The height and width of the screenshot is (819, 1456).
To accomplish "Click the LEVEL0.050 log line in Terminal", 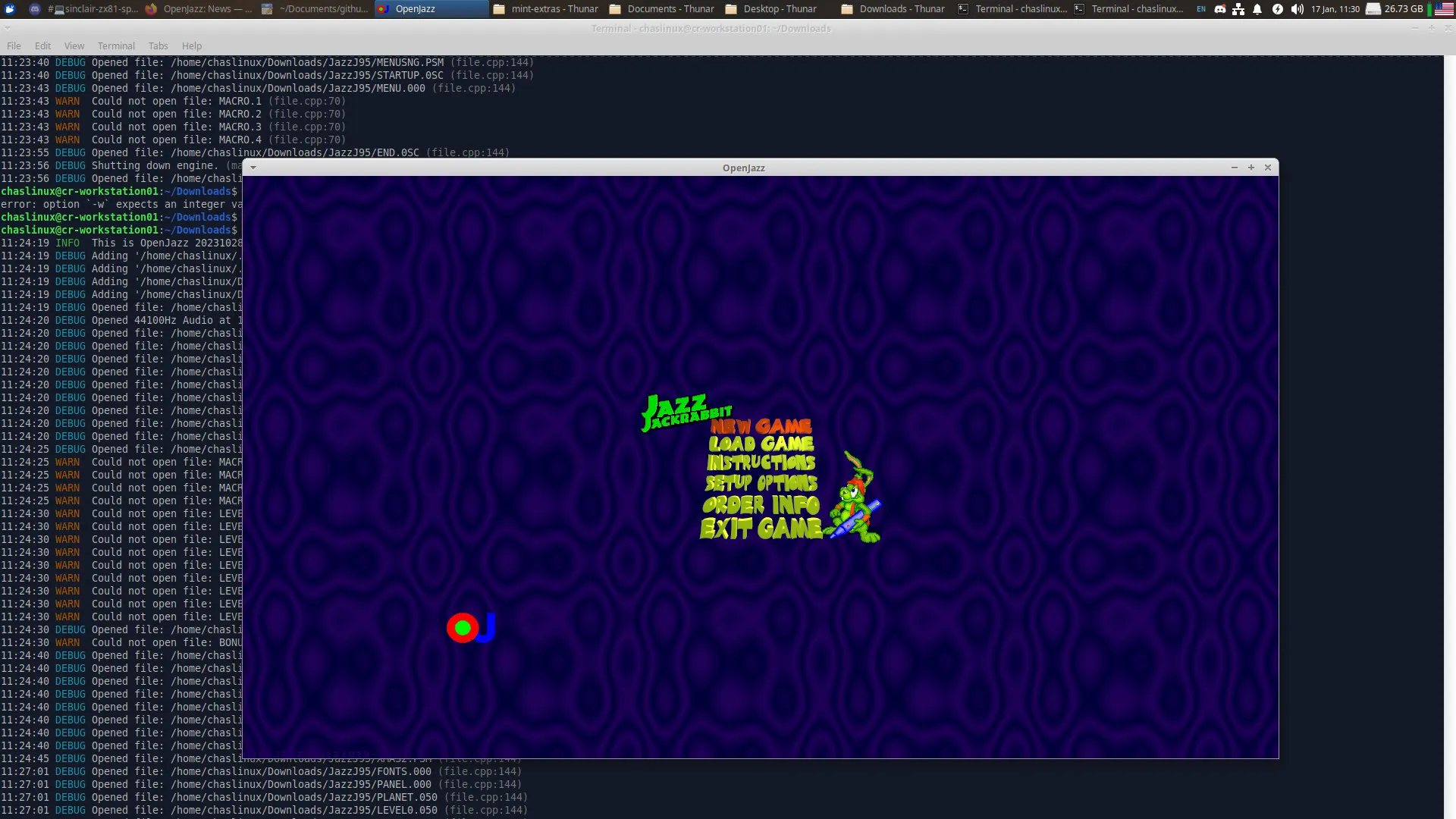I will pos(264,810).
